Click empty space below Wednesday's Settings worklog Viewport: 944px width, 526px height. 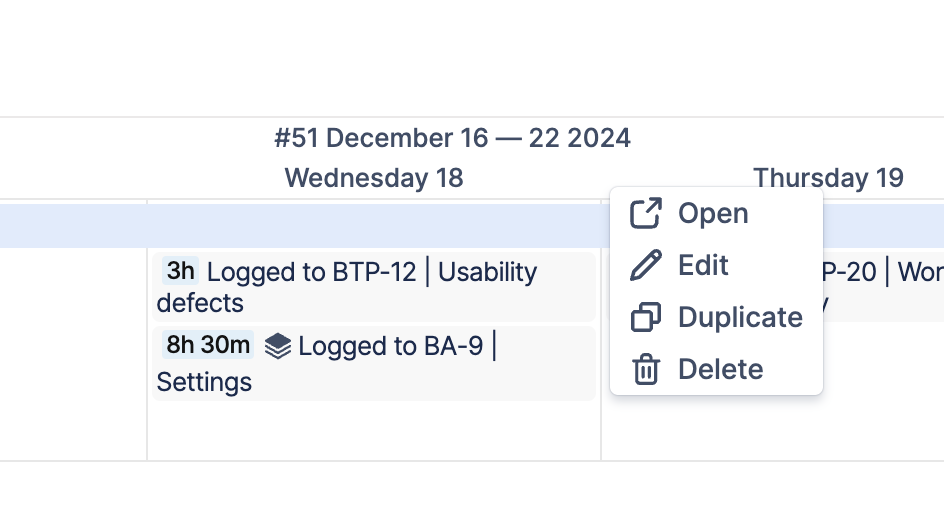tap(374, 432)
